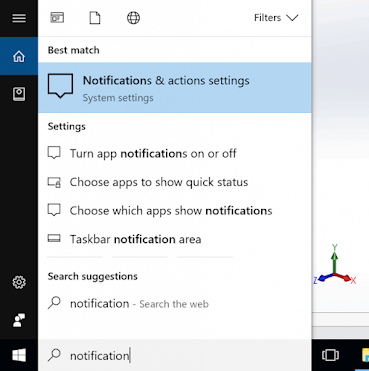Click the XYZ axis triad in background window
Image resolution: width=369 pixels, height=371 pixels.
335,265
